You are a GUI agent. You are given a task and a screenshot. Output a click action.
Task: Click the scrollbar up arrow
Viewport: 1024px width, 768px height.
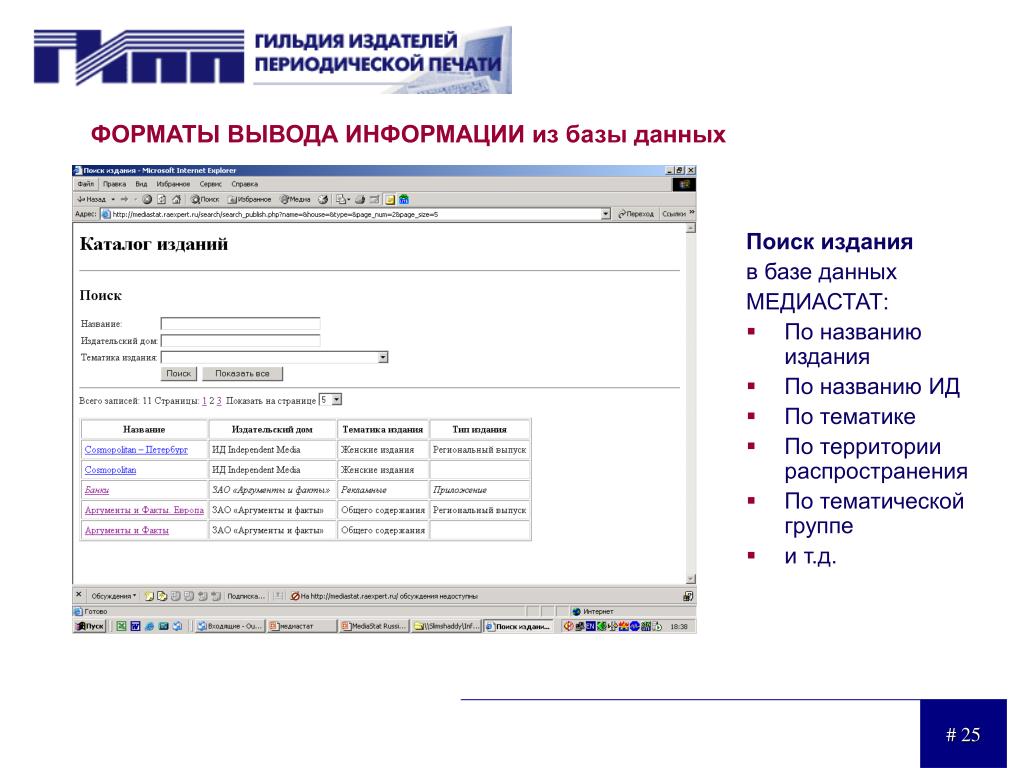pos(691,228)
